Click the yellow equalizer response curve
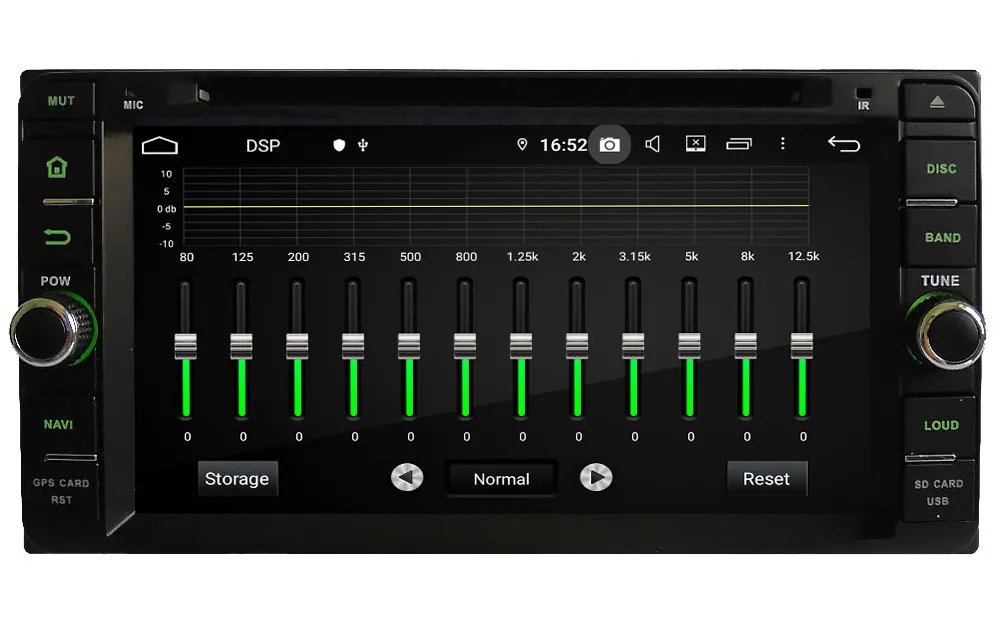The width and height of the screenshot is (1000, 630). coord(496,206)
